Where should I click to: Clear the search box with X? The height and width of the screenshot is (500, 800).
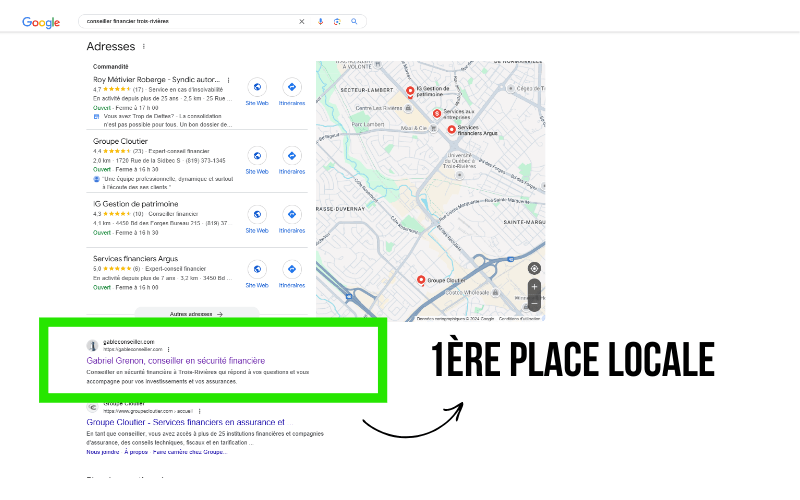pyautogui.click(x=302, y=21)
